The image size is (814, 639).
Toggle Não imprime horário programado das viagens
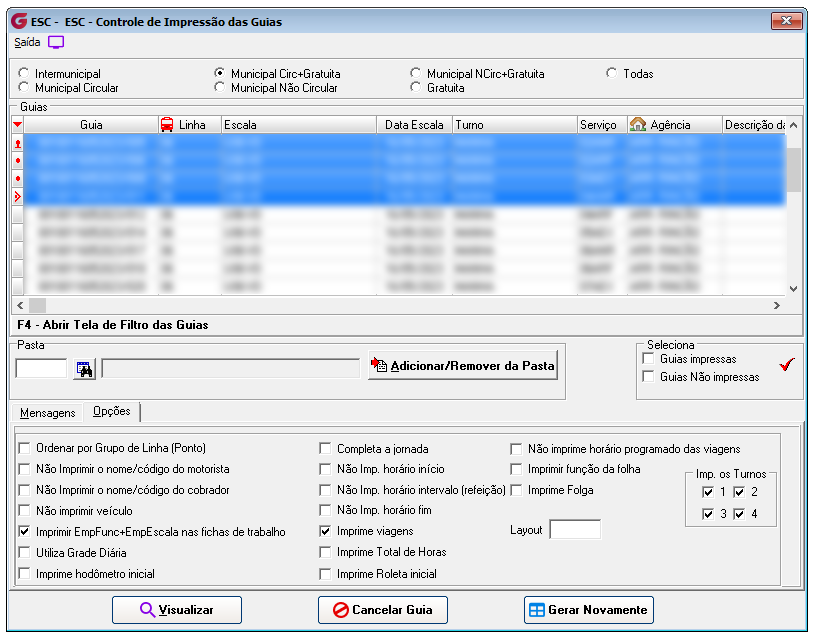pos(517,448)
